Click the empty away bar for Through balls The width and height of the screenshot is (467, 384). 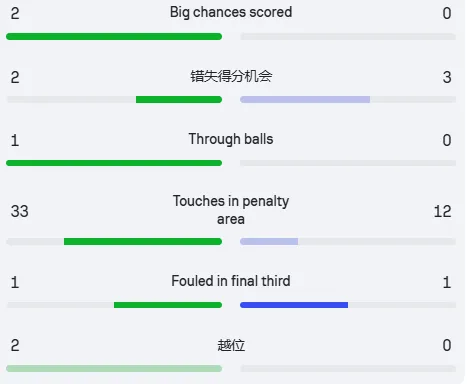pos(348,163)
